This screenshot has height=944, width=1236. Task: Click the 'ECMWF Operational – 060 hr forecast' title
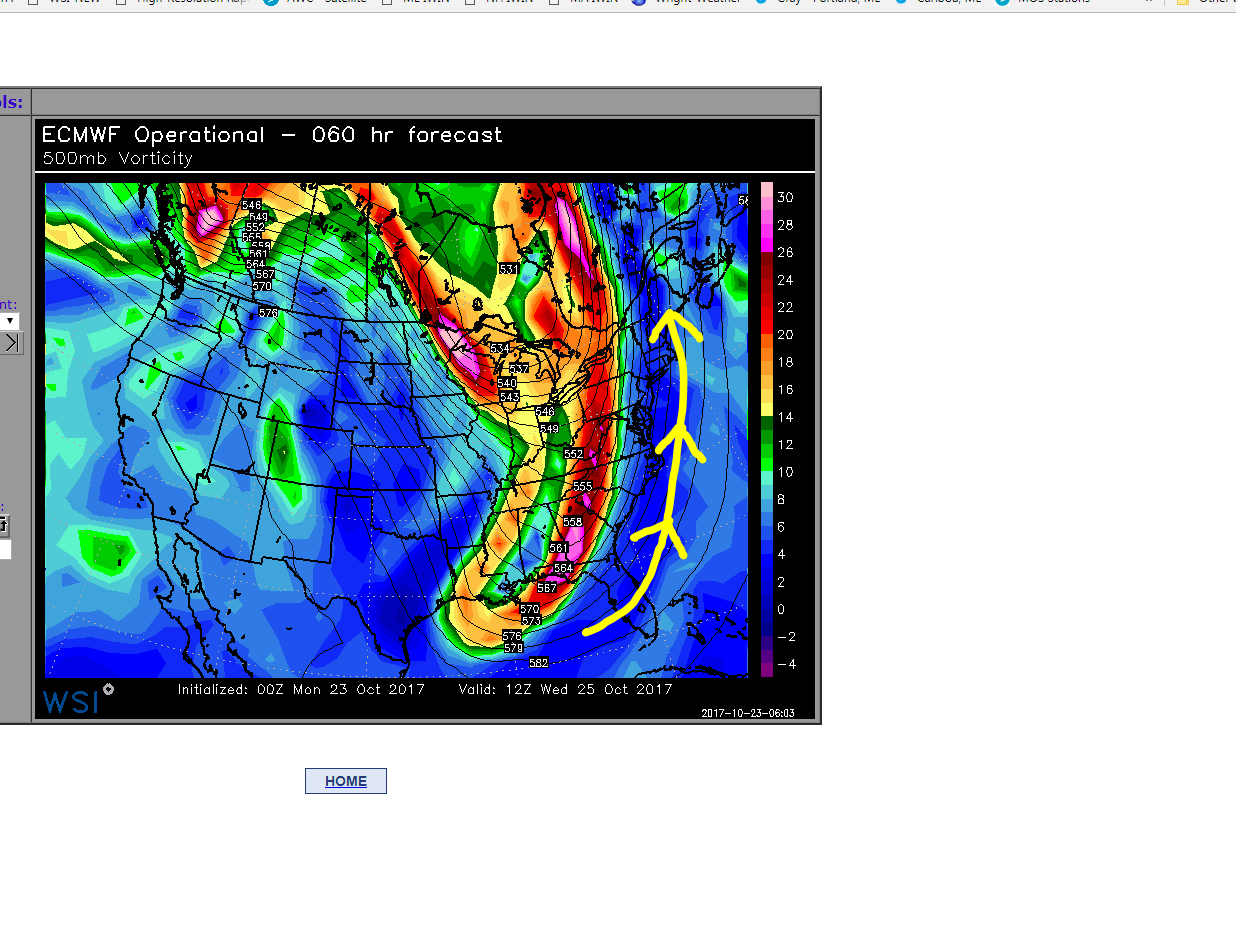tap(273, 135)
